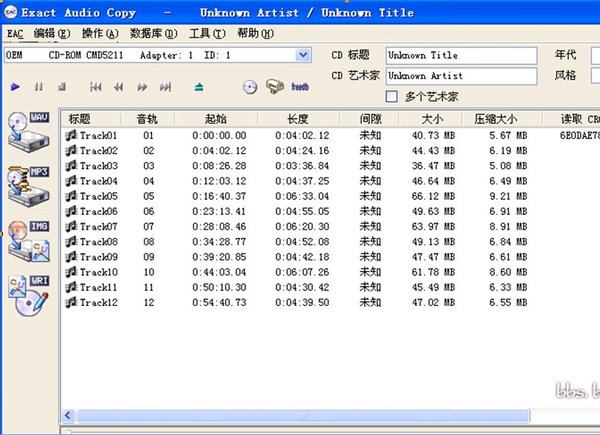Click the compressed size 5.08 MB
The height and width of the screenshot is (435, 600).
(508, 166)
